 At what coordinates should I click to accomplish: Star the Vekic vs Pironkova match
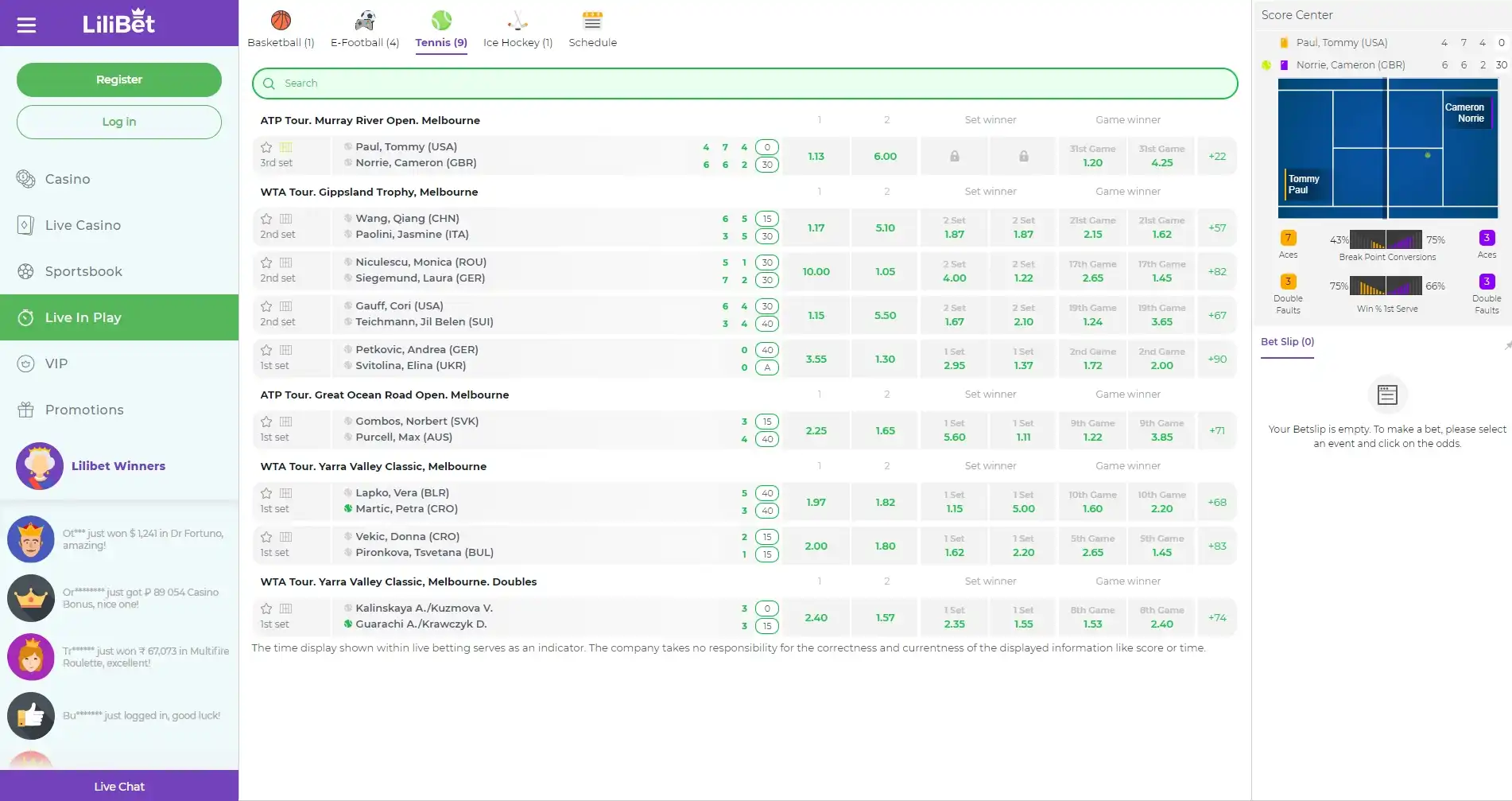266,537
